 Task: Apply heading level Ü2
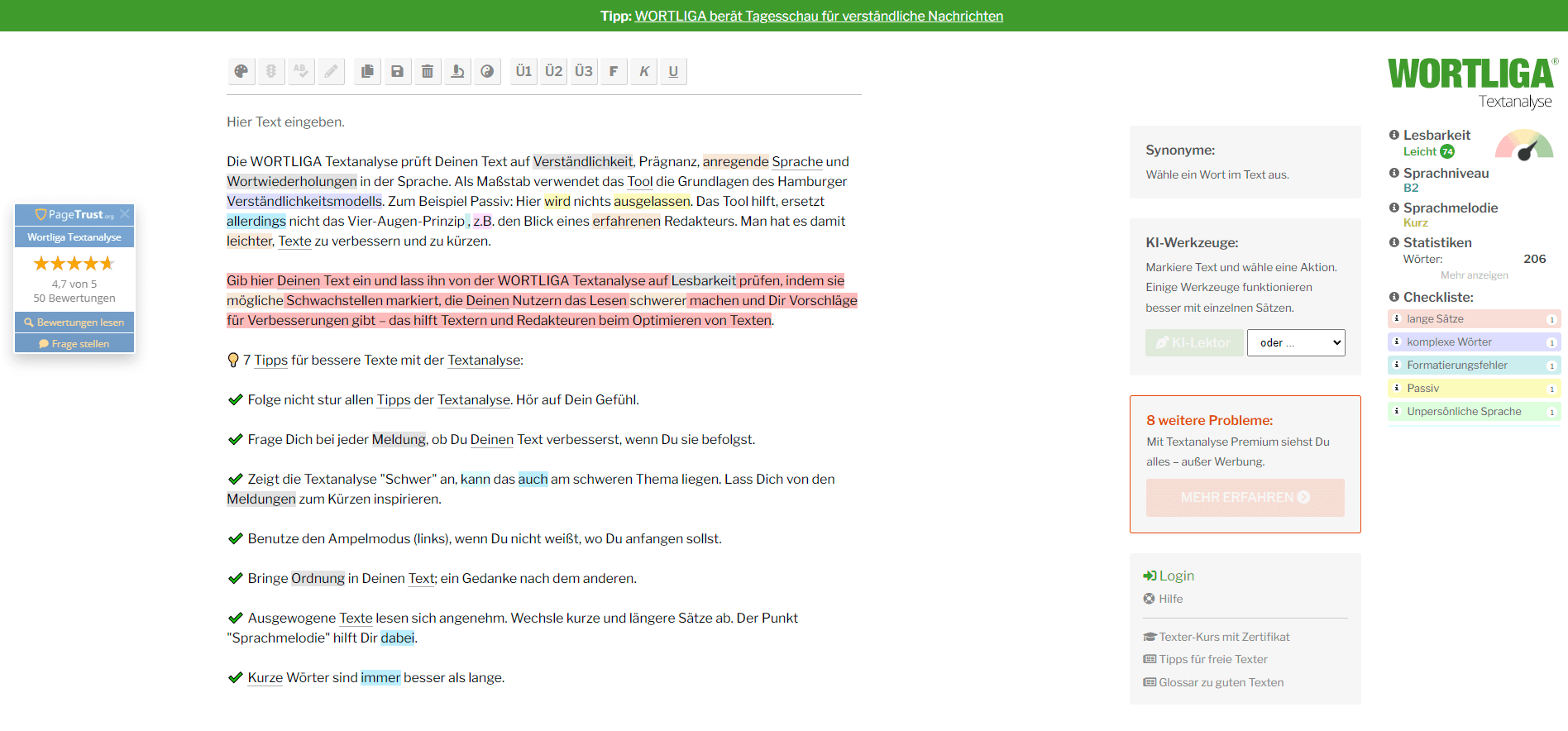click(x=554, y=71)
